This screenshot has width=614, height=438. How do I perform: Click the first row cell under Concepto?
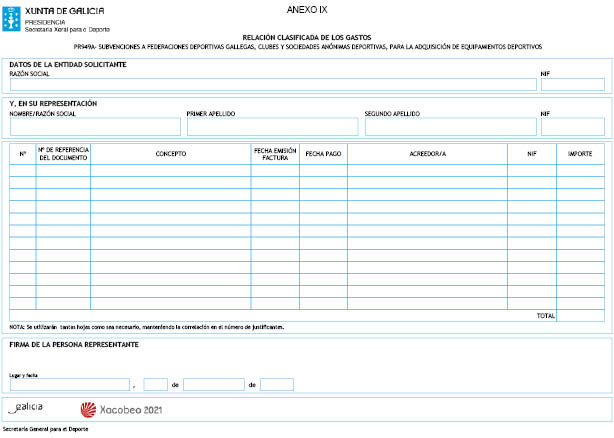click(170, 170)
